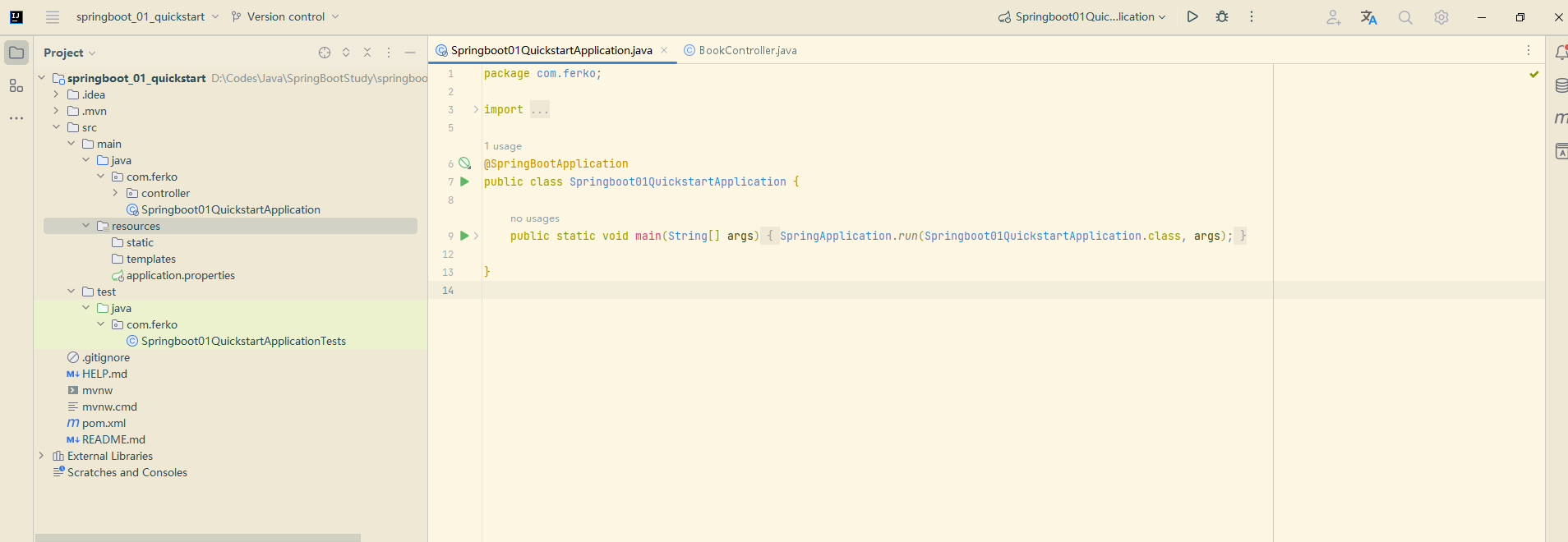Click Select Opened File crosshair icon
This screenshot has width=1568, height=542.
point(325,53)
